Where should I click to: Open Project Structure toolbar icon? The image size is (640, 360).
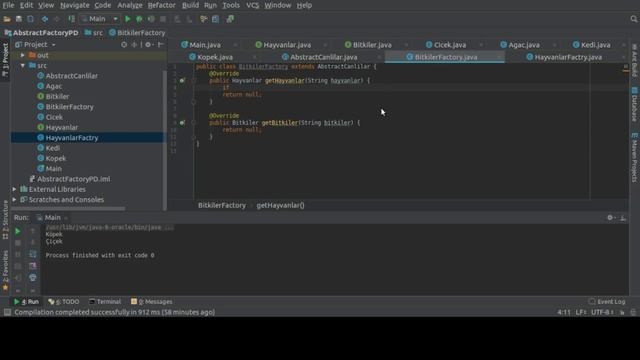[216, 19]
